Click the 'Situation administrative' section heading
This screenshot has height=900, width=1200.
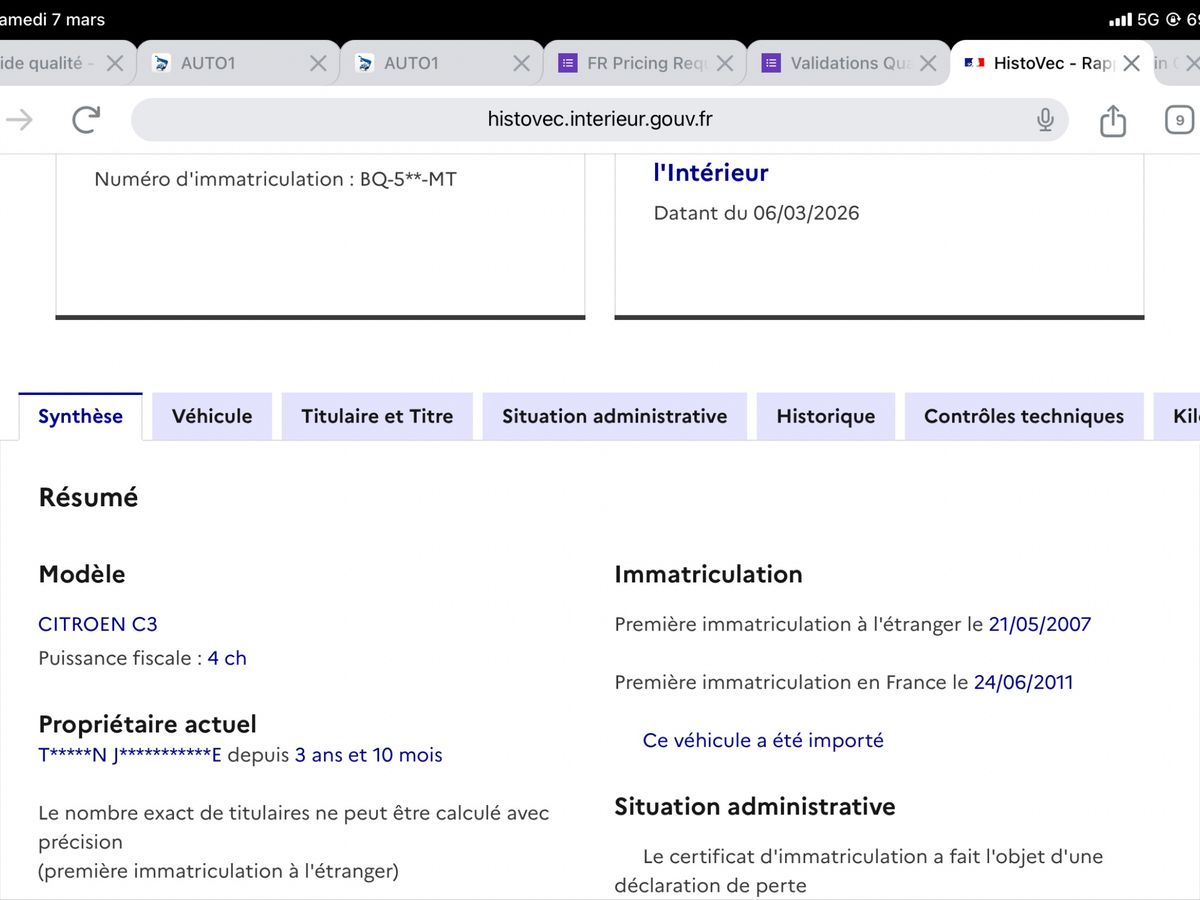(755, 806)
